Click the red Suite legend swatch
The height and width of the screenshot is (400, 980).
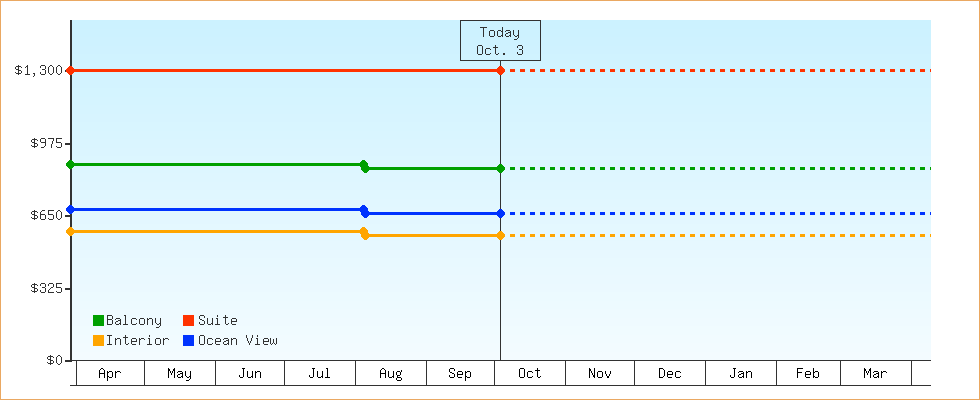tap(189, 321)
